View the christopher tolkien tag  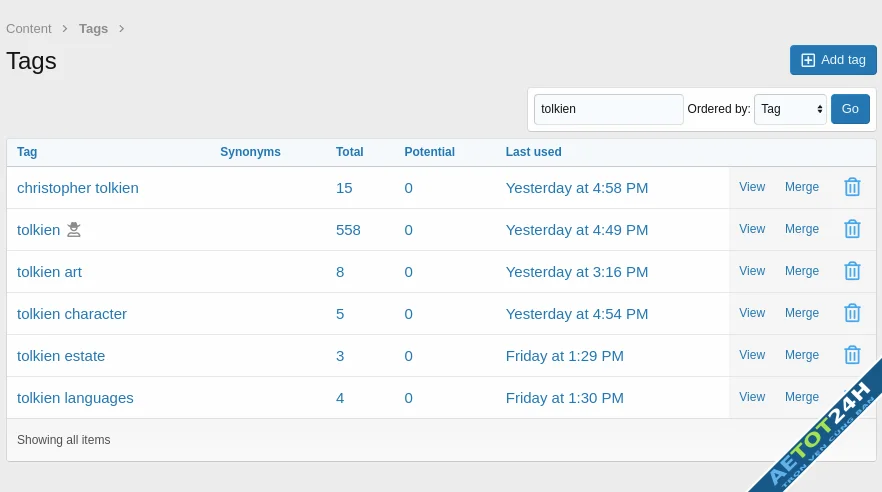click(x=752, y=187)
